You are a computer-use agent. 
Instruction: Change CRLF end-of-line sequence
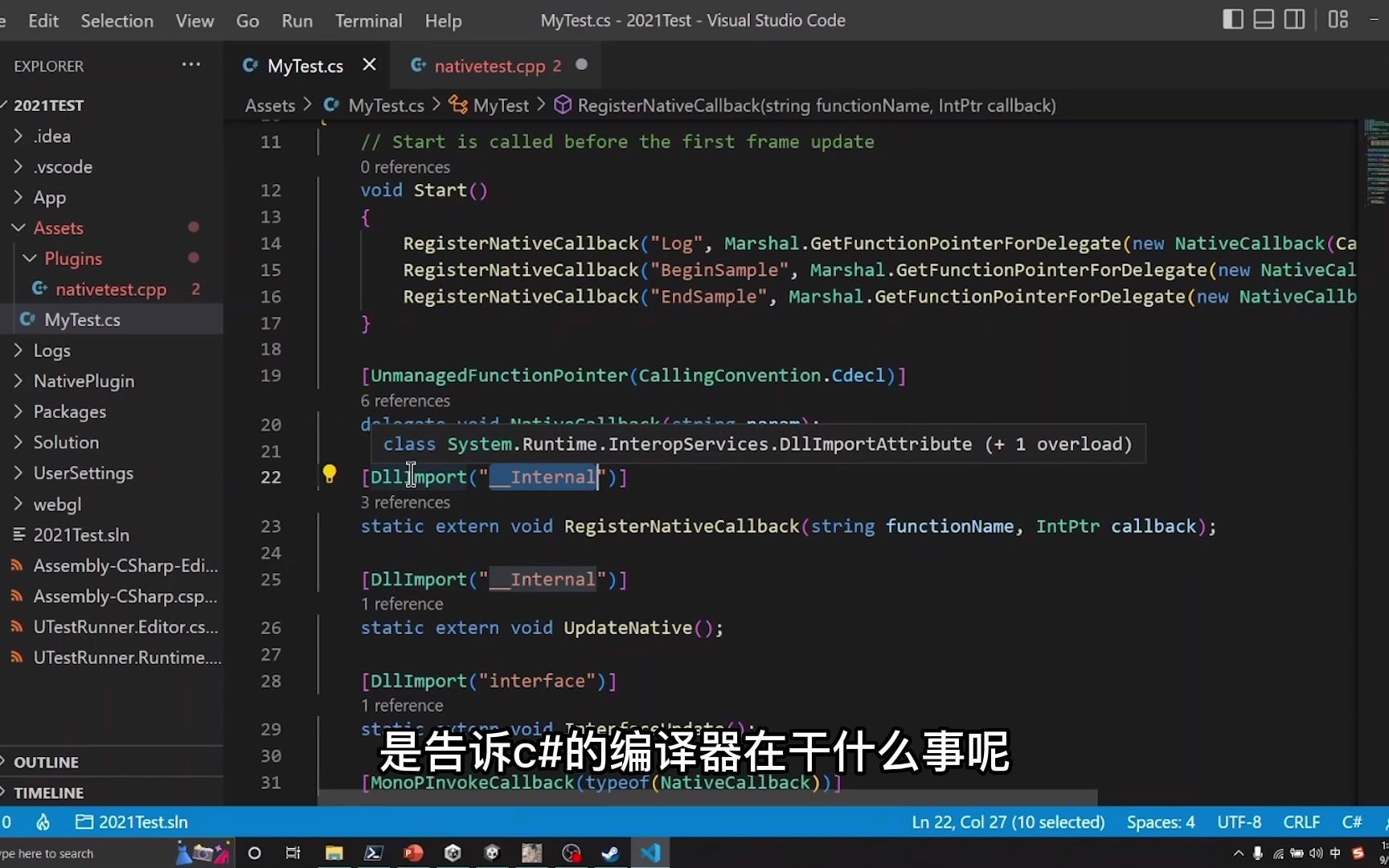point(1301,822)
